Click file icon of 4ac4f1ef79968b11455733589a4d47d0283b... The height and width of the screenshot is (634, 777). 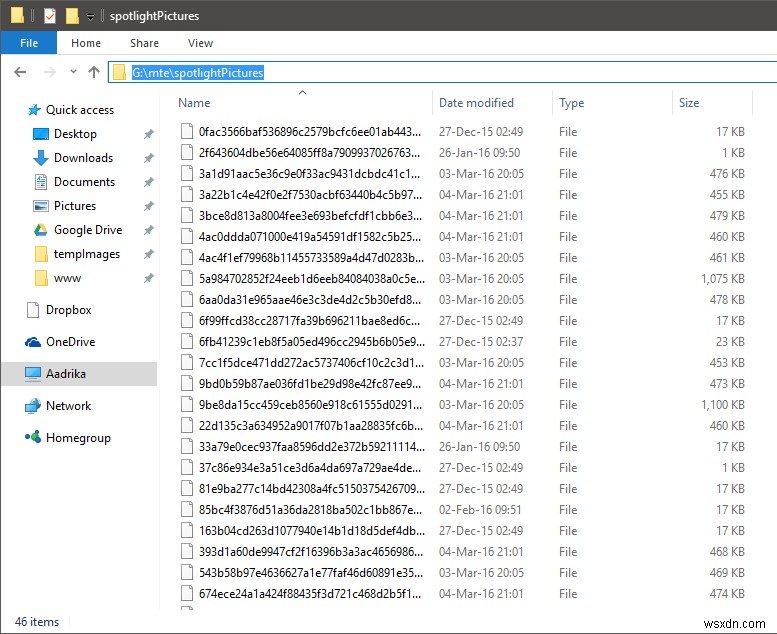pos(187,258)
